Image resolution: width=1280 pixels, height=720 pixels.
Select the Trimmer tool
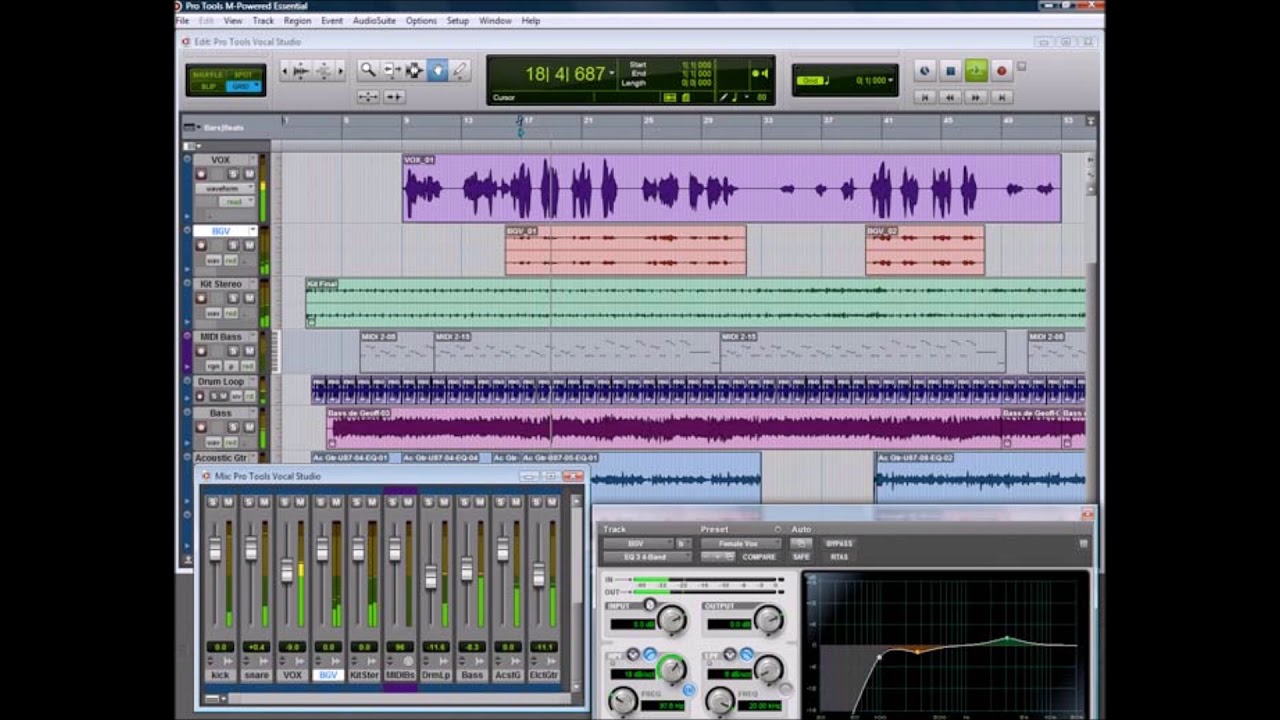pyautogui.click(x=391, y=70)
